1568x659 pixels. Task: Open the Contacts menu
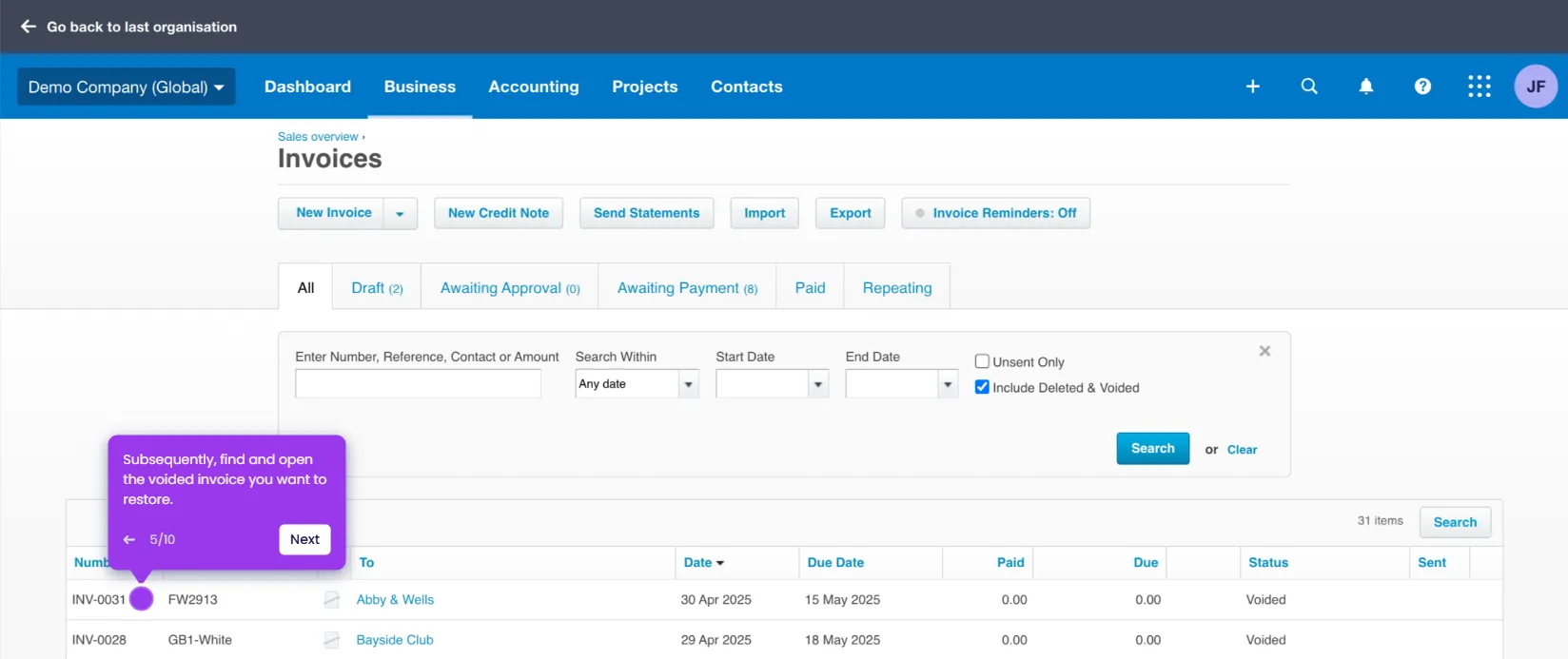tap(747, 87)
